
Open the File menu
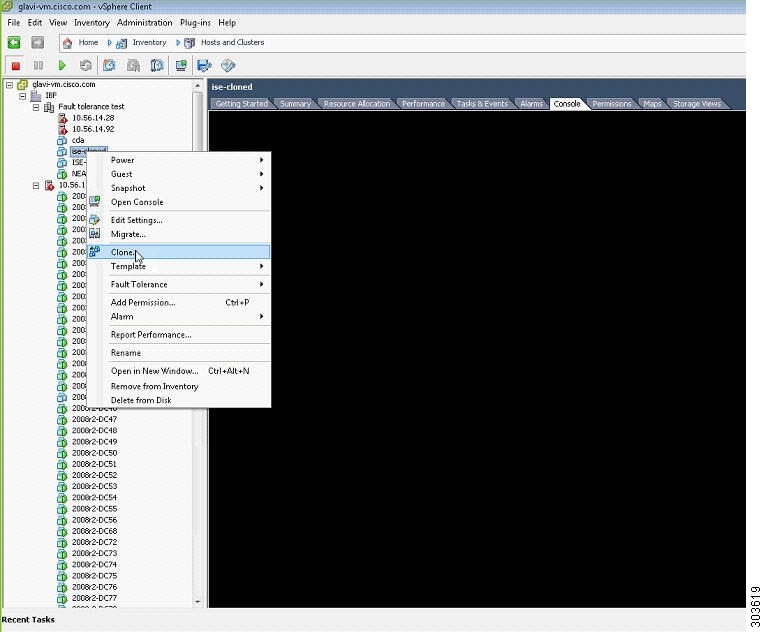tap(14, 23)
